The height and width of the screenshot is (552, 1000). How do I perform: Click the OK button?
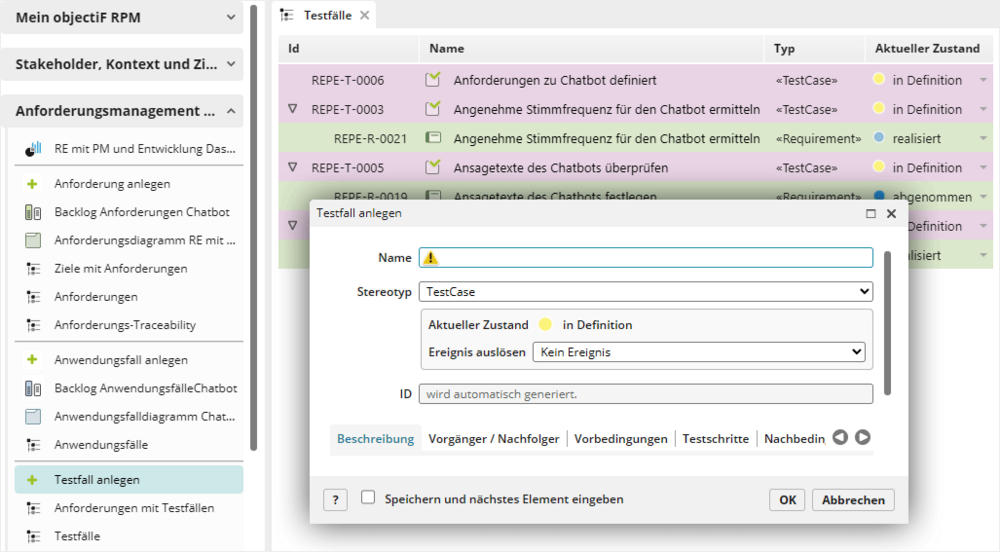click(787, 500)
